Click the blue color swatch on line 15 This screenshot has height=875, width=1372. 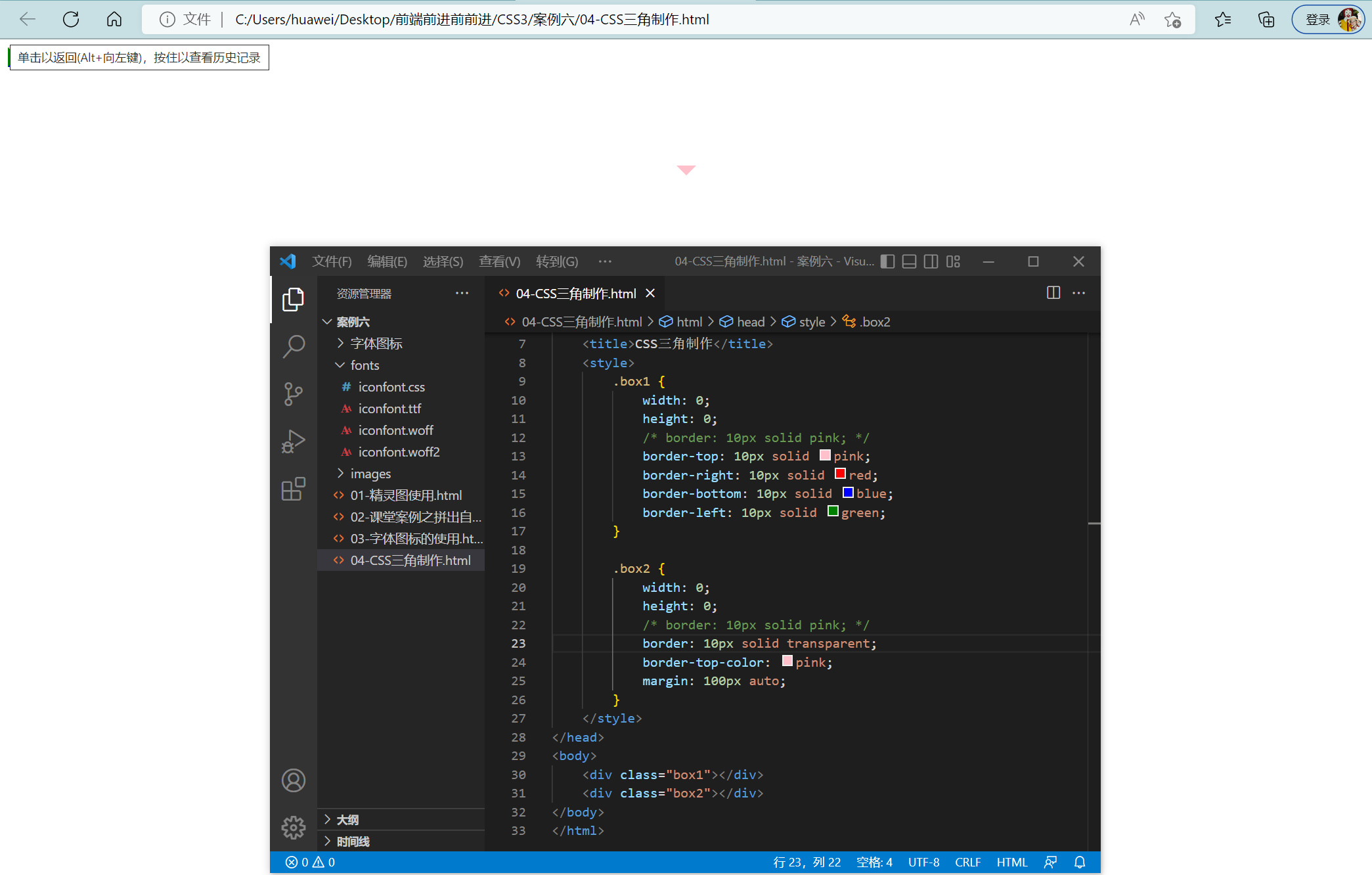click(x=847, y=493)
